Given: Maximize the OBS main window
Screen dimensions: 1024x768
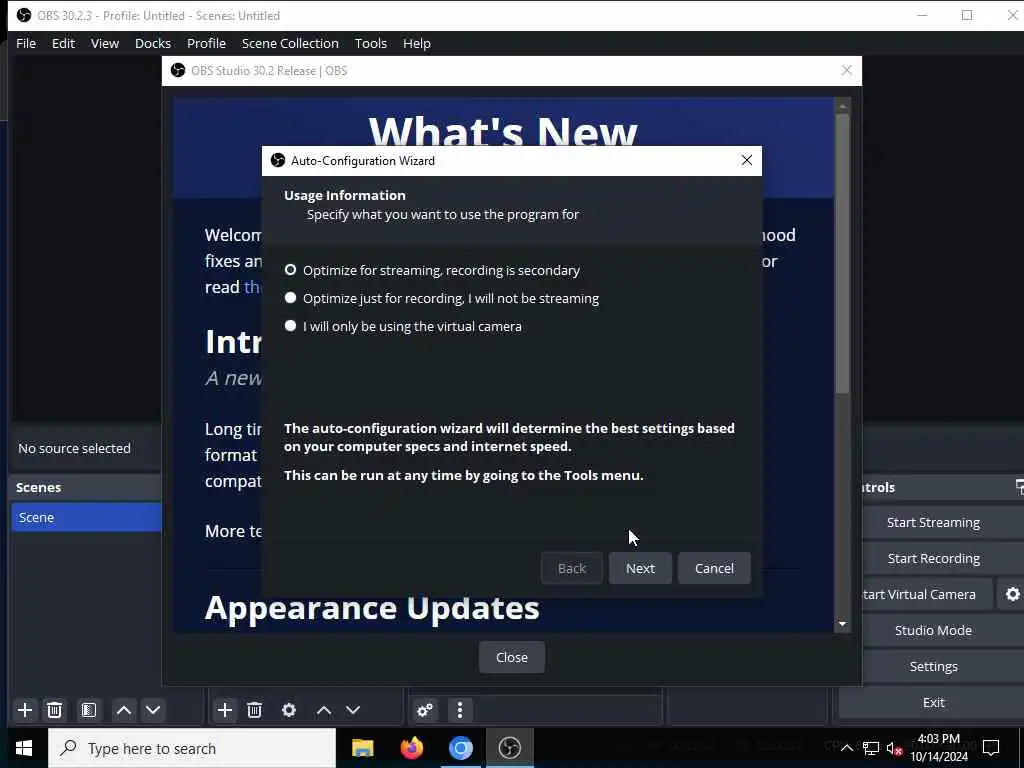Looking at the screenshot, I should click(x=967, y=15).
